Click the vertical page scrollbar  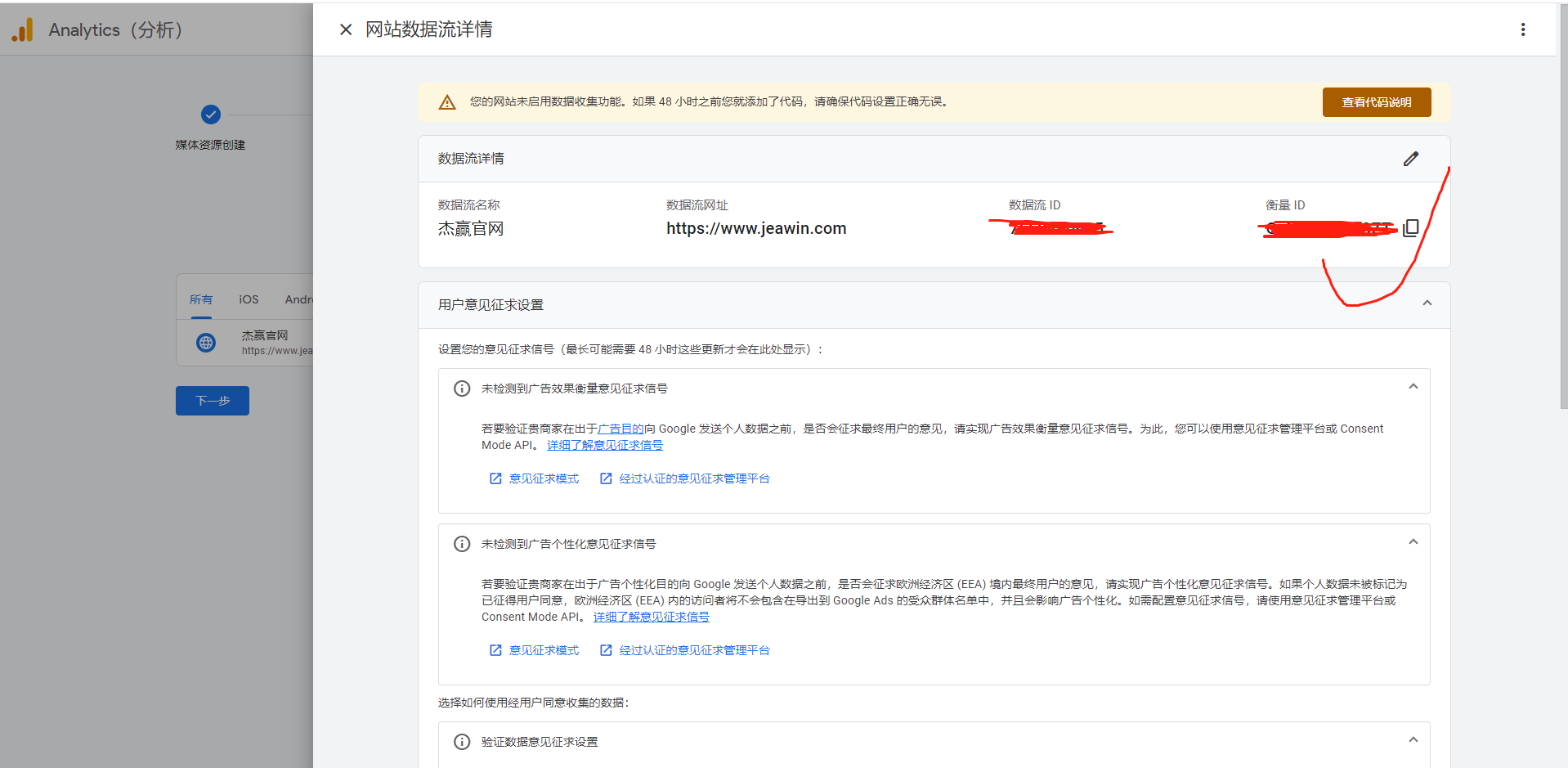pyautogui.click(x=1563, y=204)
